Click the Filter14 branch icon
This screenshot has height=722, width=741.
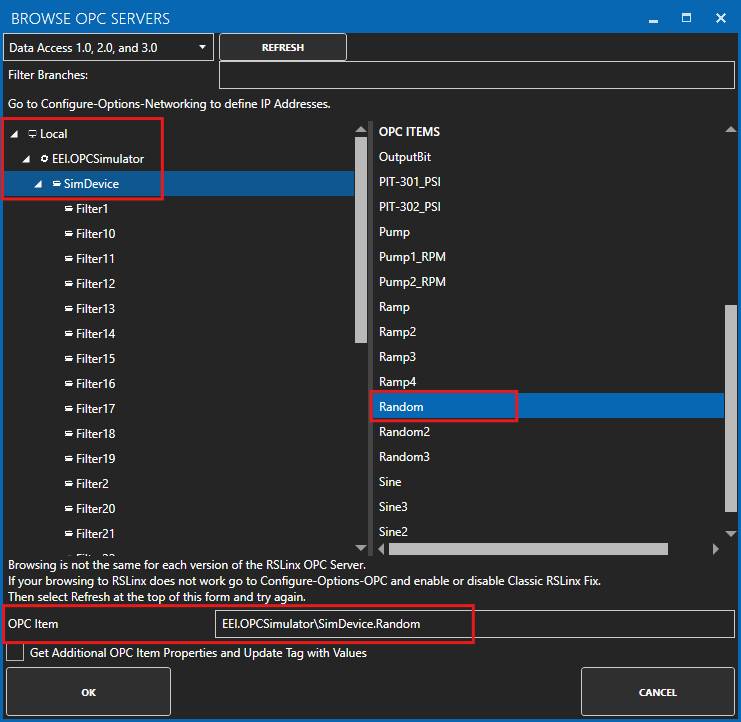tap(69, 334)
